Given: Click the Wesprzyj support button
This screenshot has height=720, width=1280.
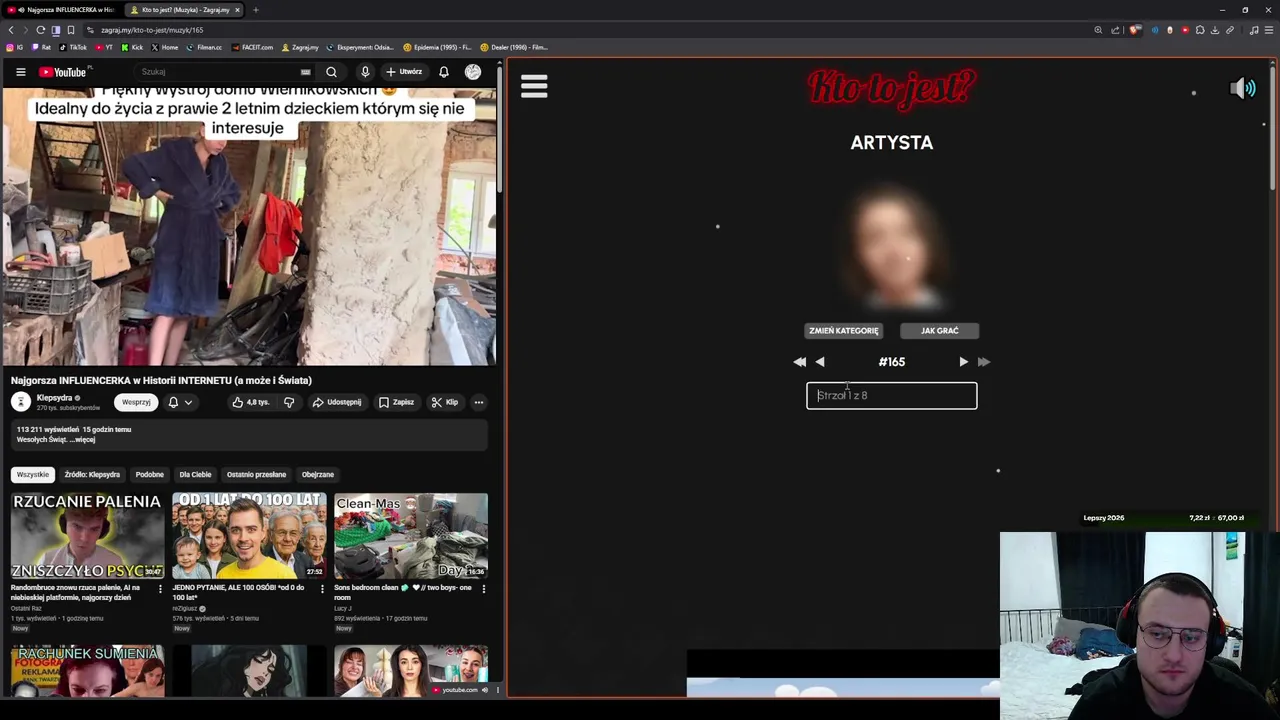Looking at the screenshot, I should coord(136,402).
